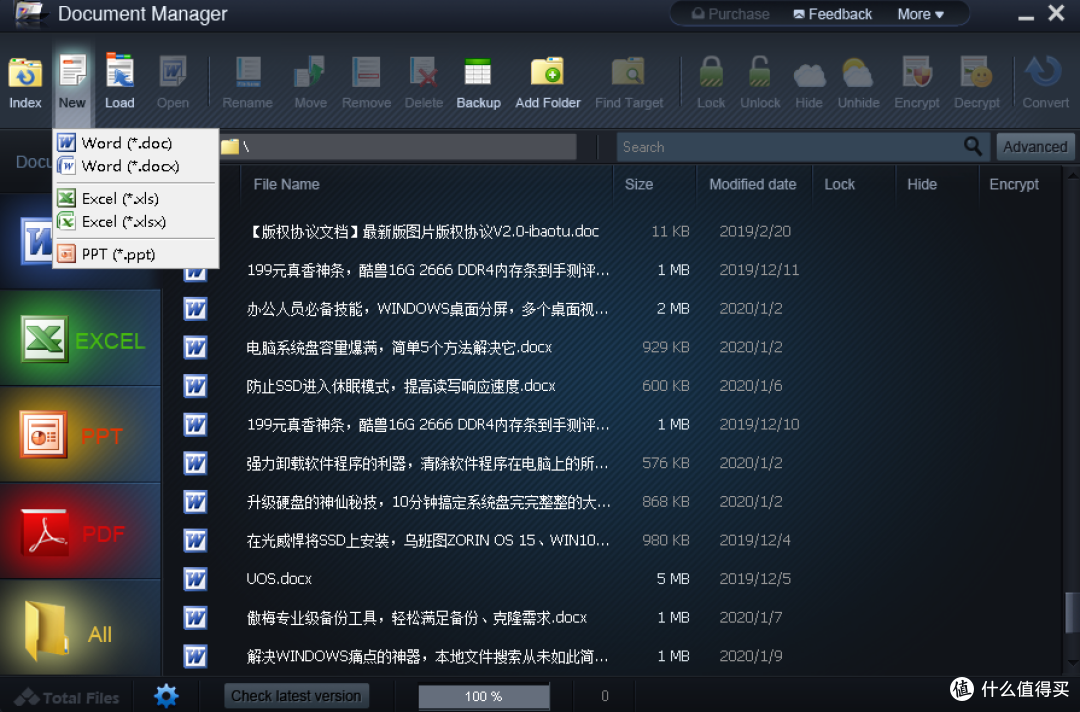Choose Excel (*.xlsx) from New menu
The image size is (1080, 712).
(x=136, y=222)
